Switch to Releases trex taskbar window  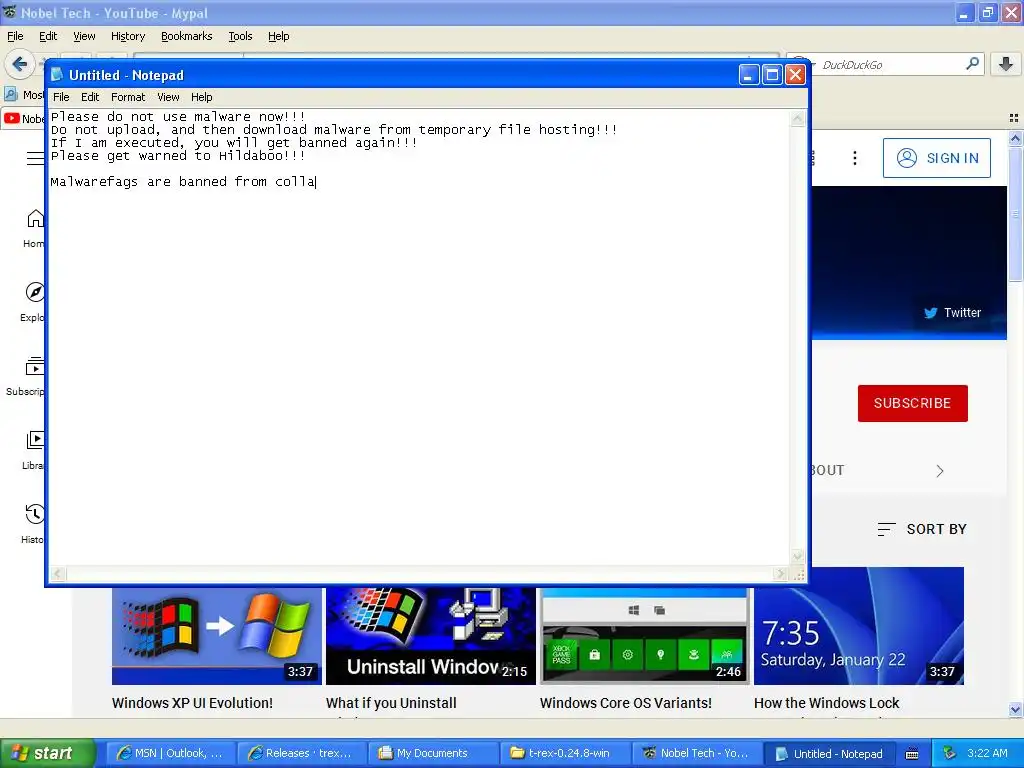pyautogui.click(x=300, y=753)
